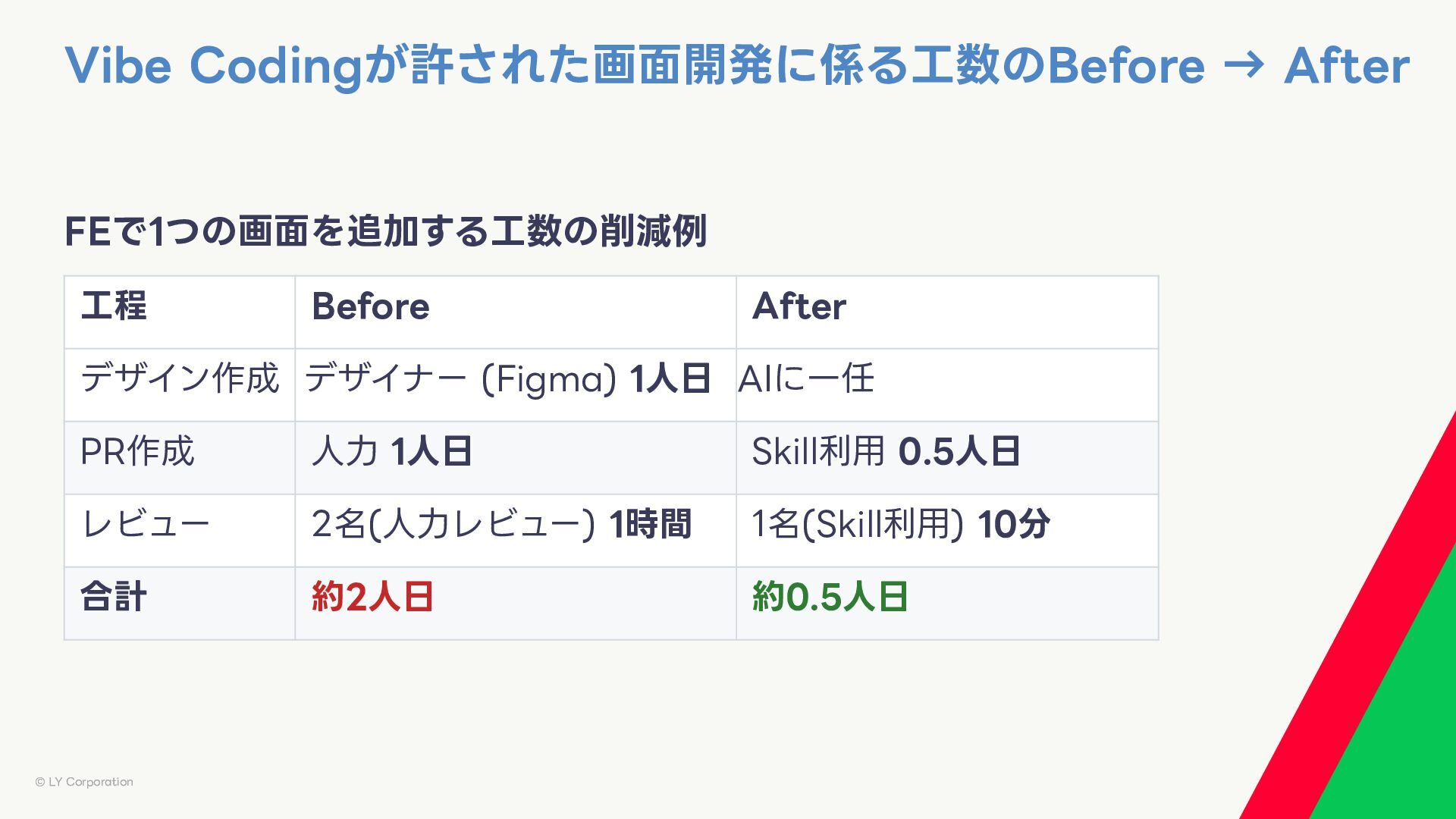
Task: Click the green 約0.5人日 total
Action: click(830, 597)
